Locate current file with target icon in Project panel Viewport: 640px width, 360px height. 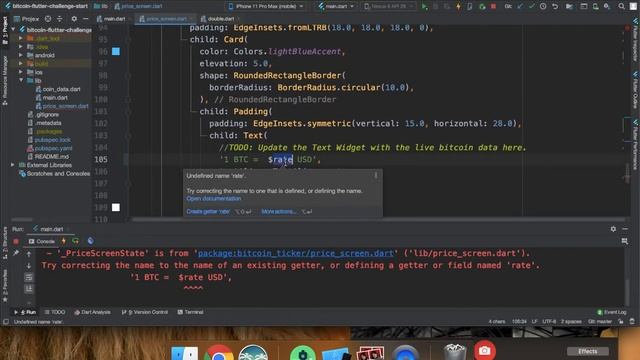coord(48,19)
